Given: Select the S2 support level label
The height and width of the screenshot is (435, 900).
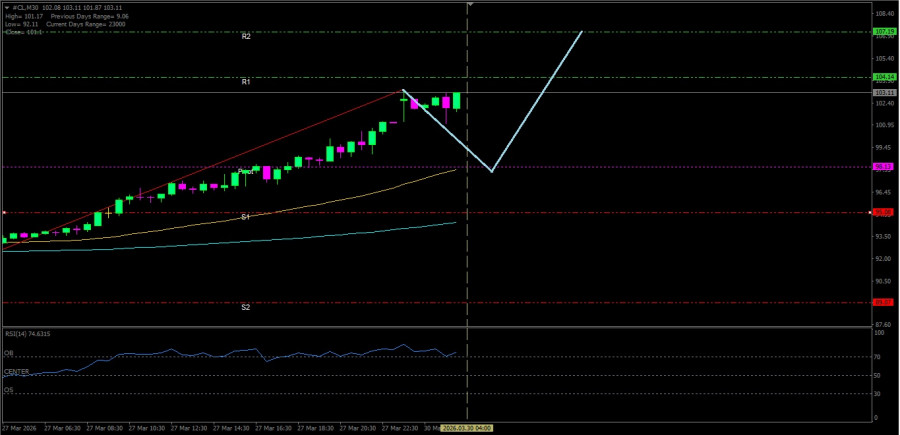Looking at the screenshot, I should 246,307.
